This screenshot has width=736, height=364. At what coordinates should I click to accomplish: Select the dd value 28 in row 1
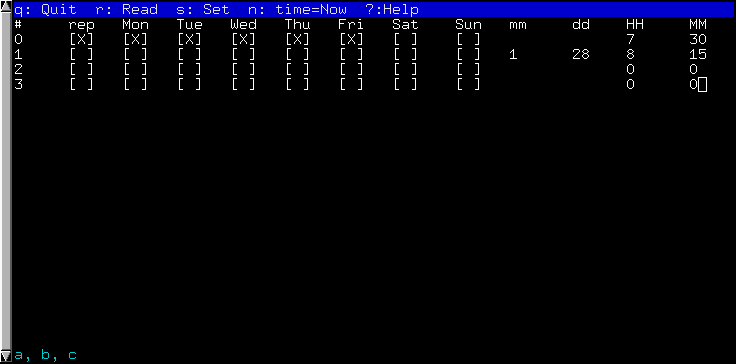581,55
